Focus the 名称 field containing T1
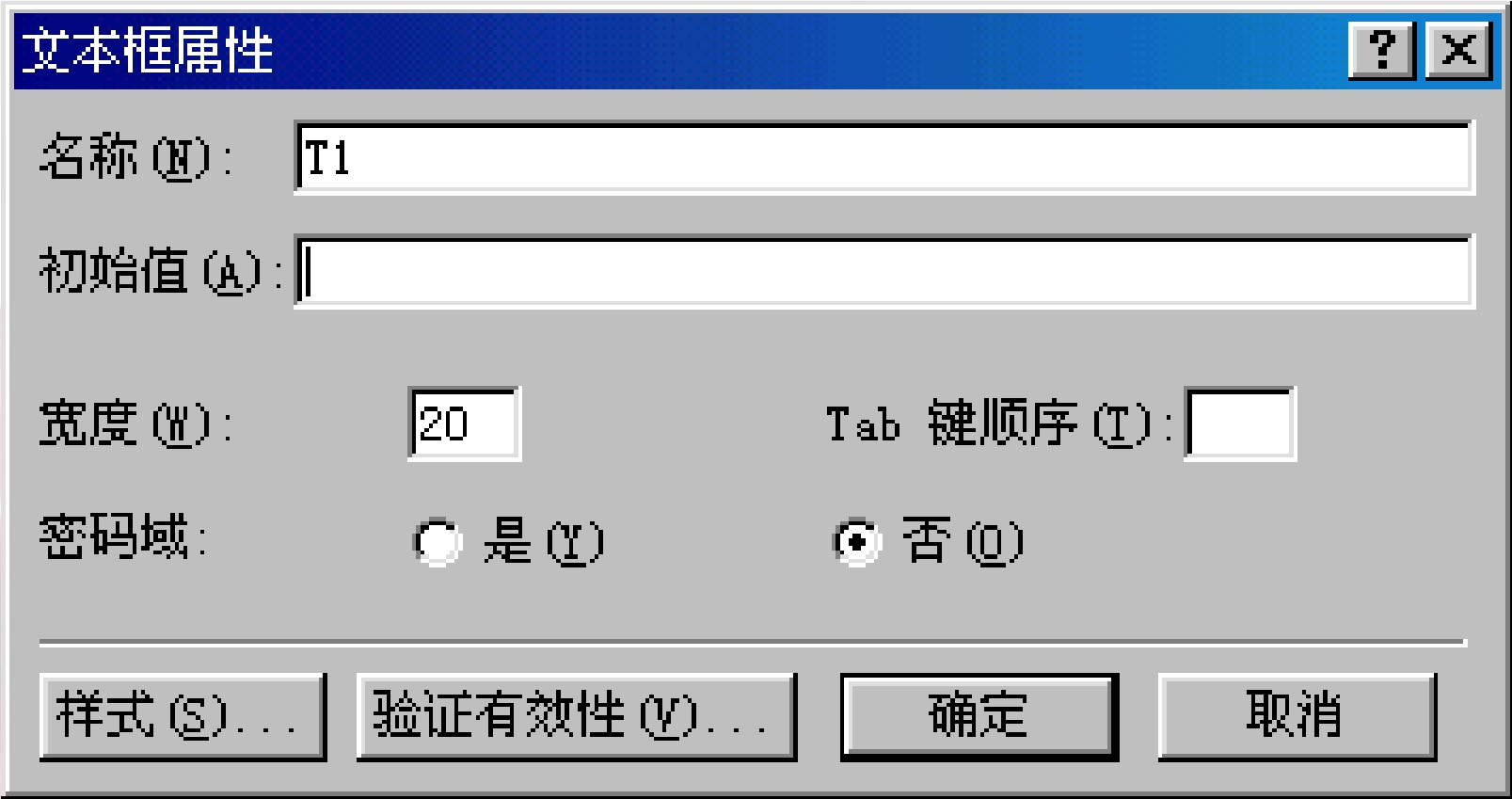 coord(884,157)
